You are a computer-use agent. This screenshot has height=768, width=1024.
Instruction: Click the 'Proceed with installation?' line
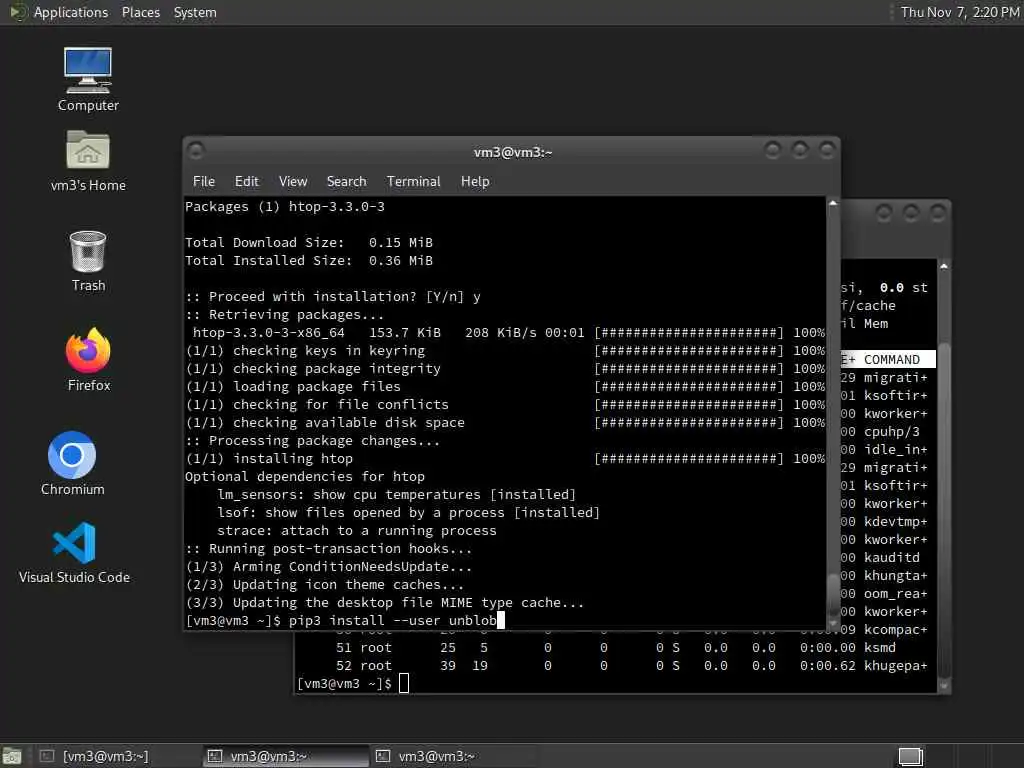click(333, 296)
